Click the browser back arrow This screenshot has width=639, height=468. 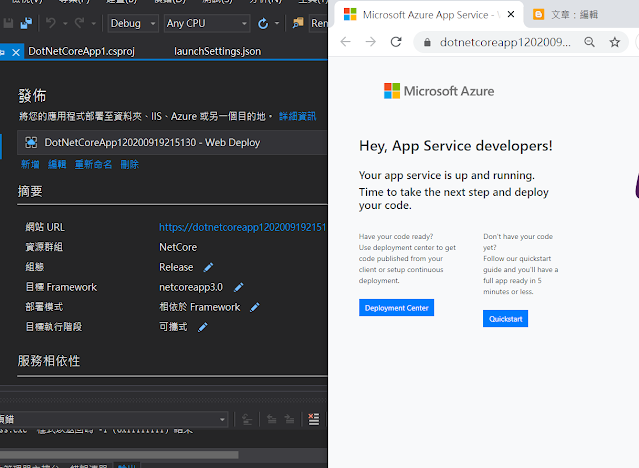(346, 43)
